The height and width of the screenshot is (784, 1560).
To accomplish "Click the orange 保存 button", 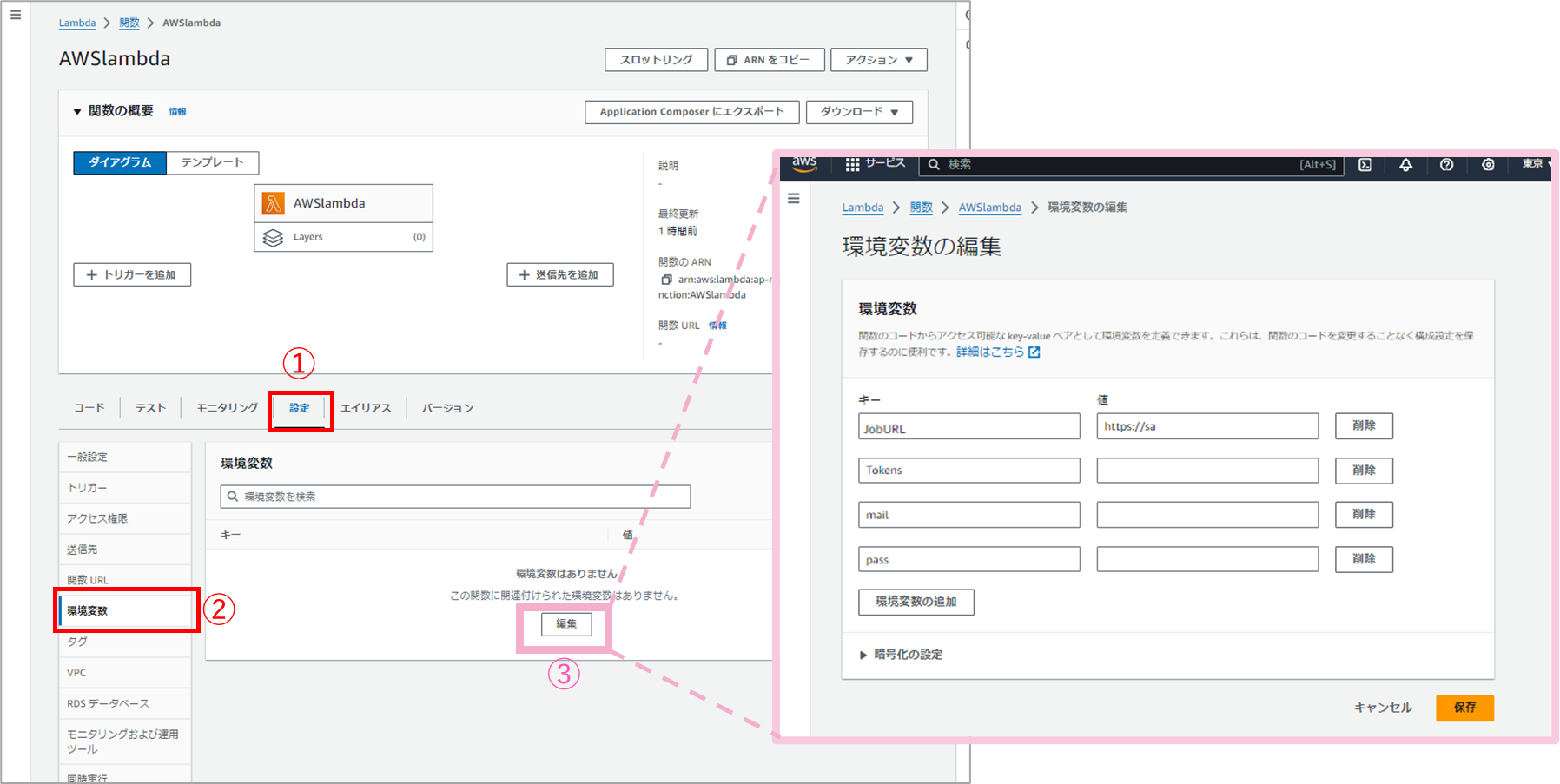I will click(x=1464, y=708).
